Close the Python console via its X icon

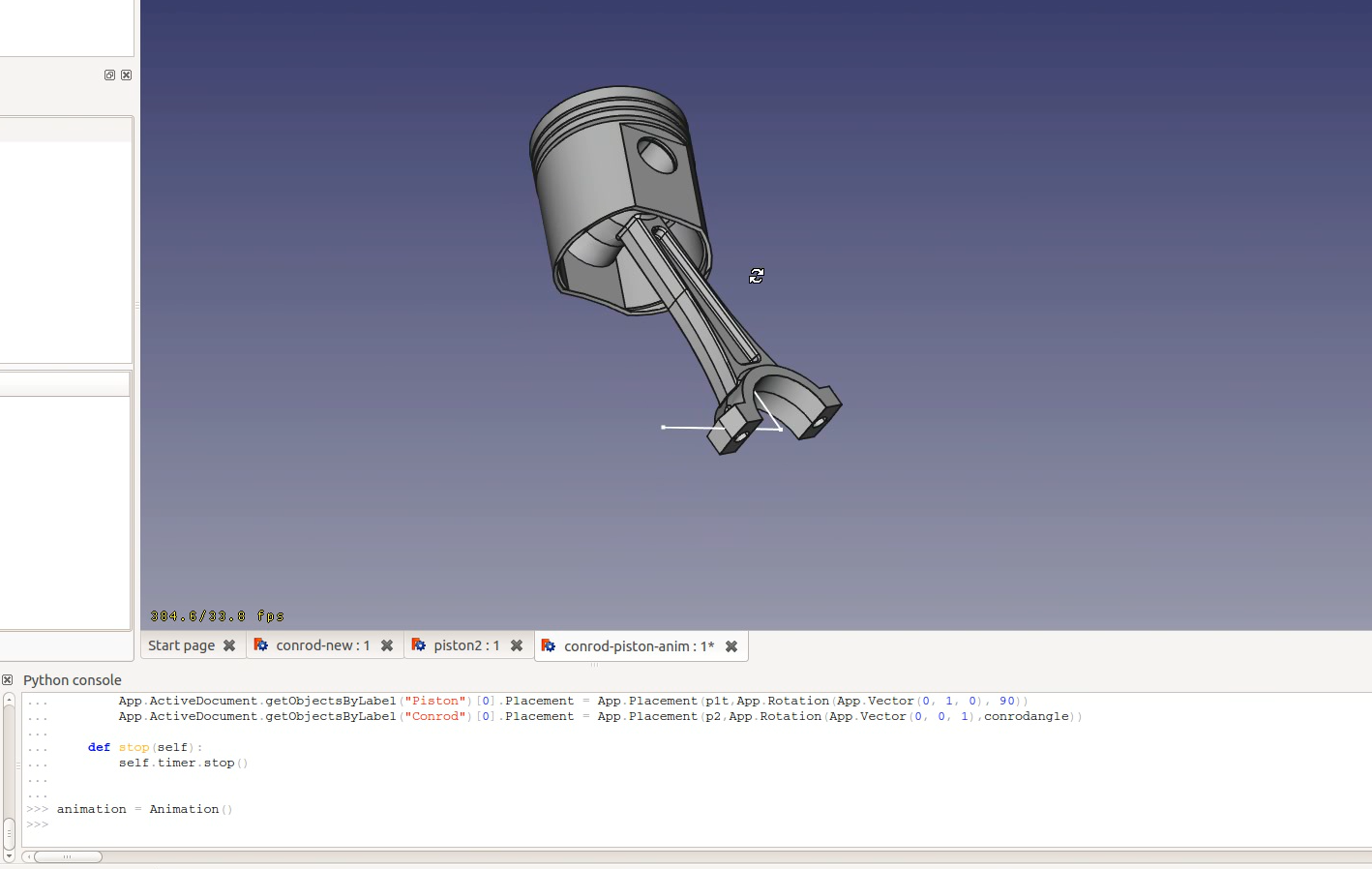point(8,680)
